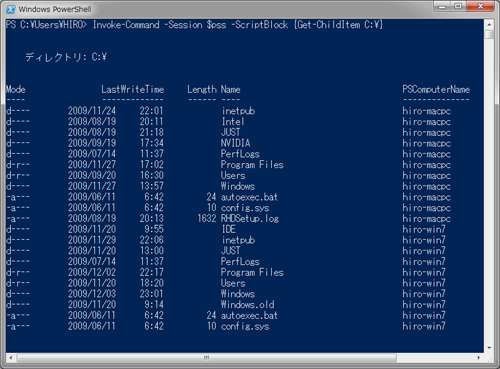500x369 pixels.
Task: Click hiro-macpc on the Intel row
Action: point(426,121)
